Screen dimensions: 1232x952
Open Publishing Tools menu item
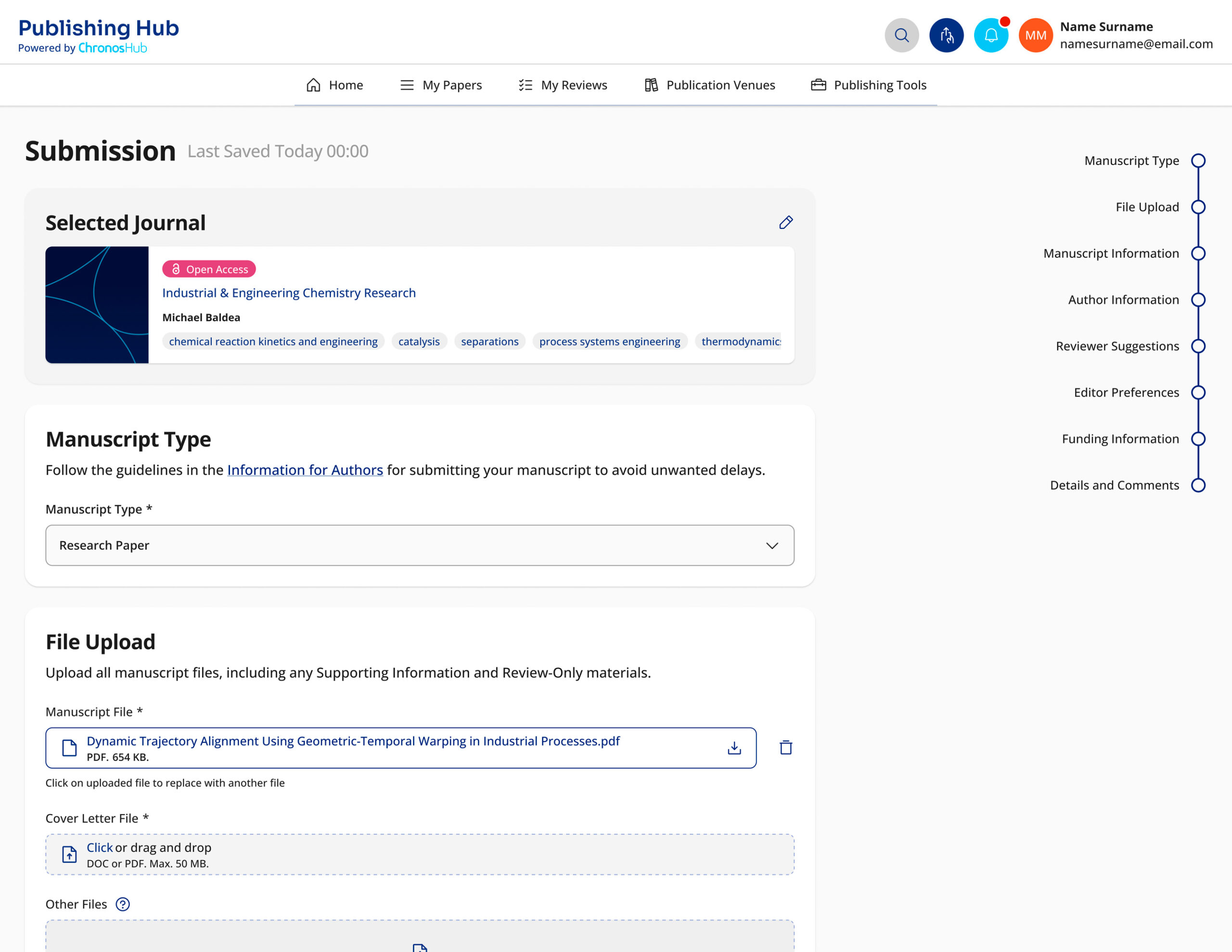point(869,85)
